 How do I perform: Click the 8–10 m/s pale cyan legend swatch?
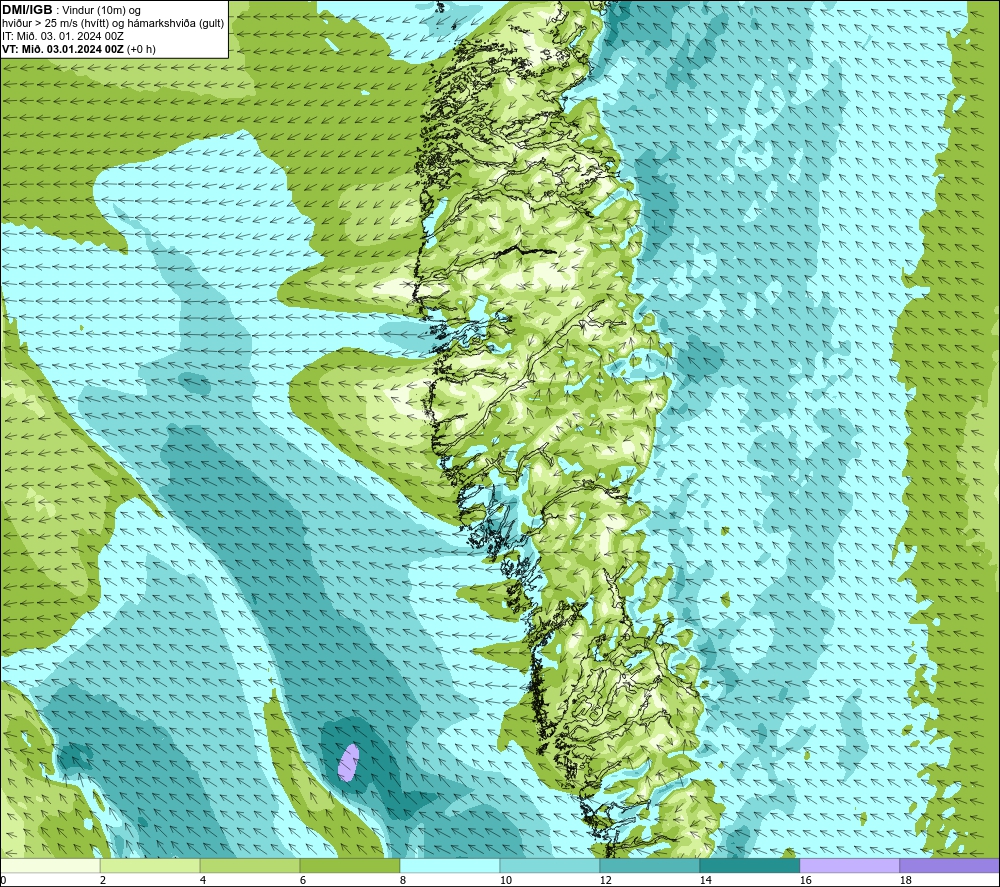tap(450, 865)
